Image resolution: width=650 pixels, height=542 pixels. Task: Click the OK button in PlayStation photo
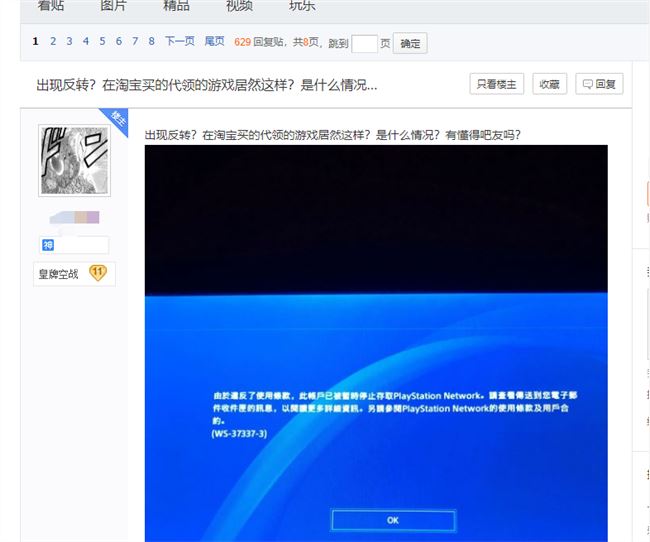point(393,520)
